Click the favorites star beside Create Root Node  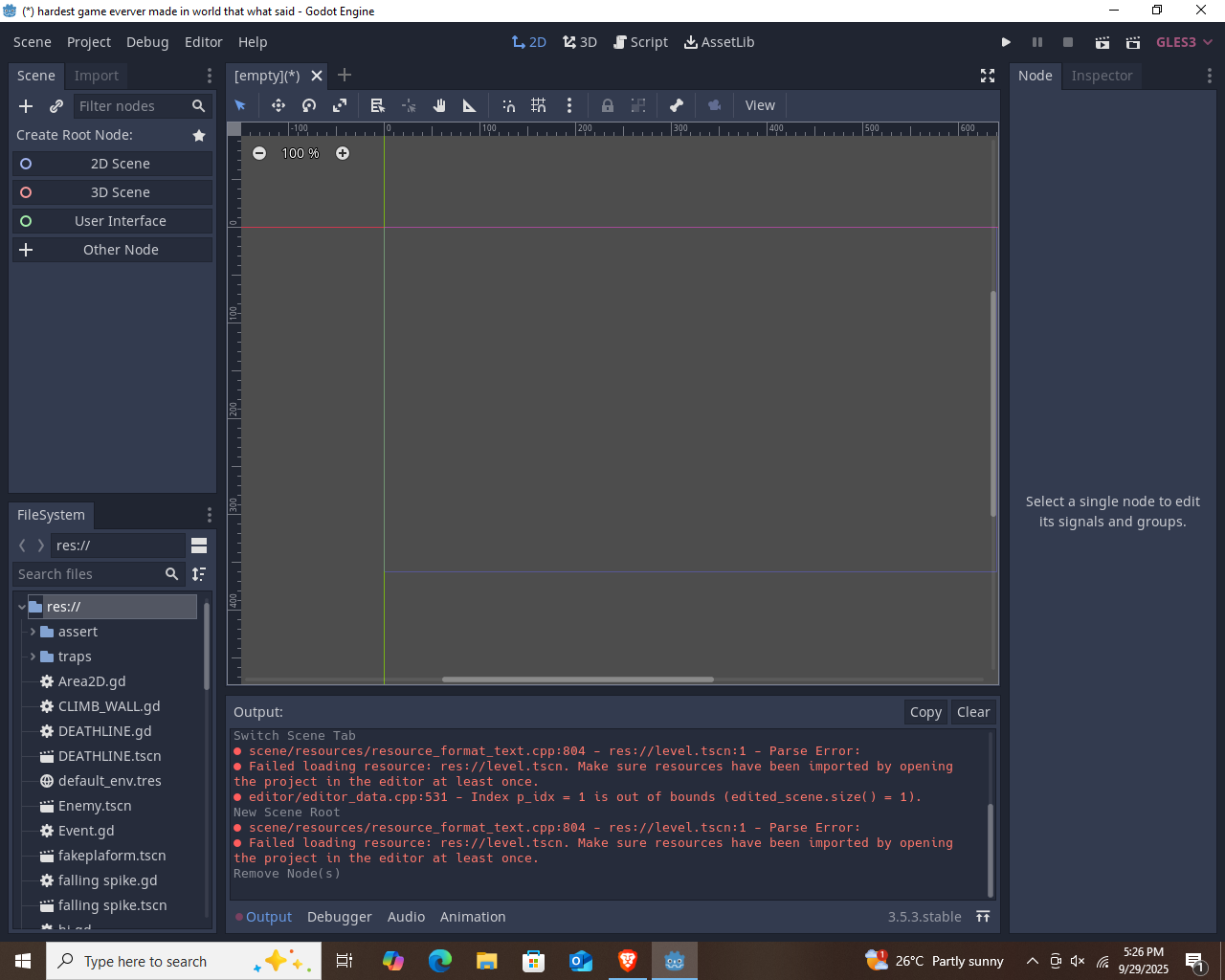click(x=199, y=135)
